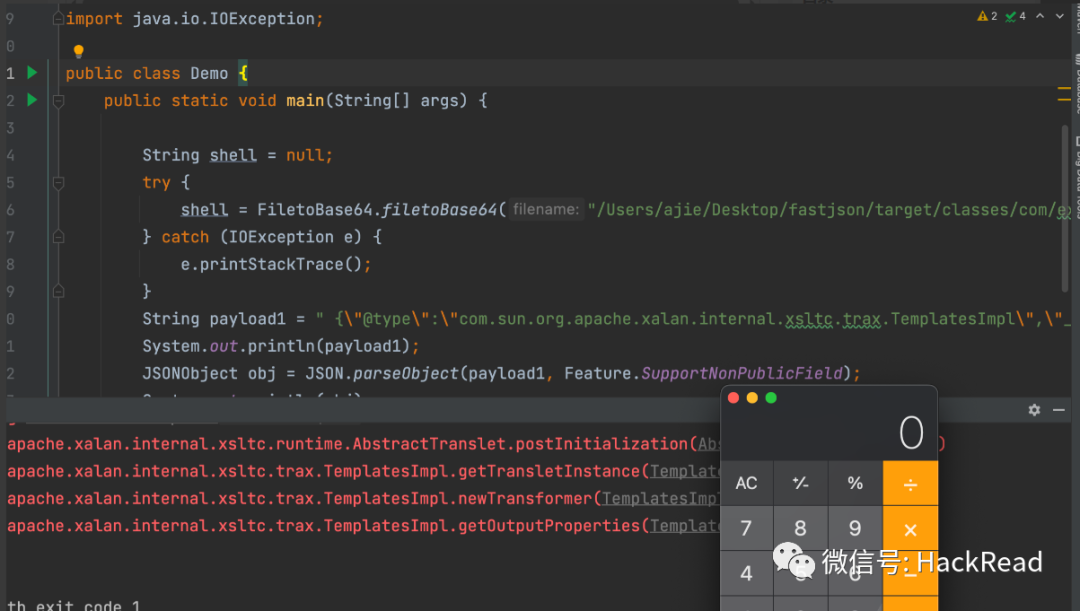Minimize Calculator with the yellow button
The height and width of the screenshot is (611, 1080).
click(x=752, y=397)
